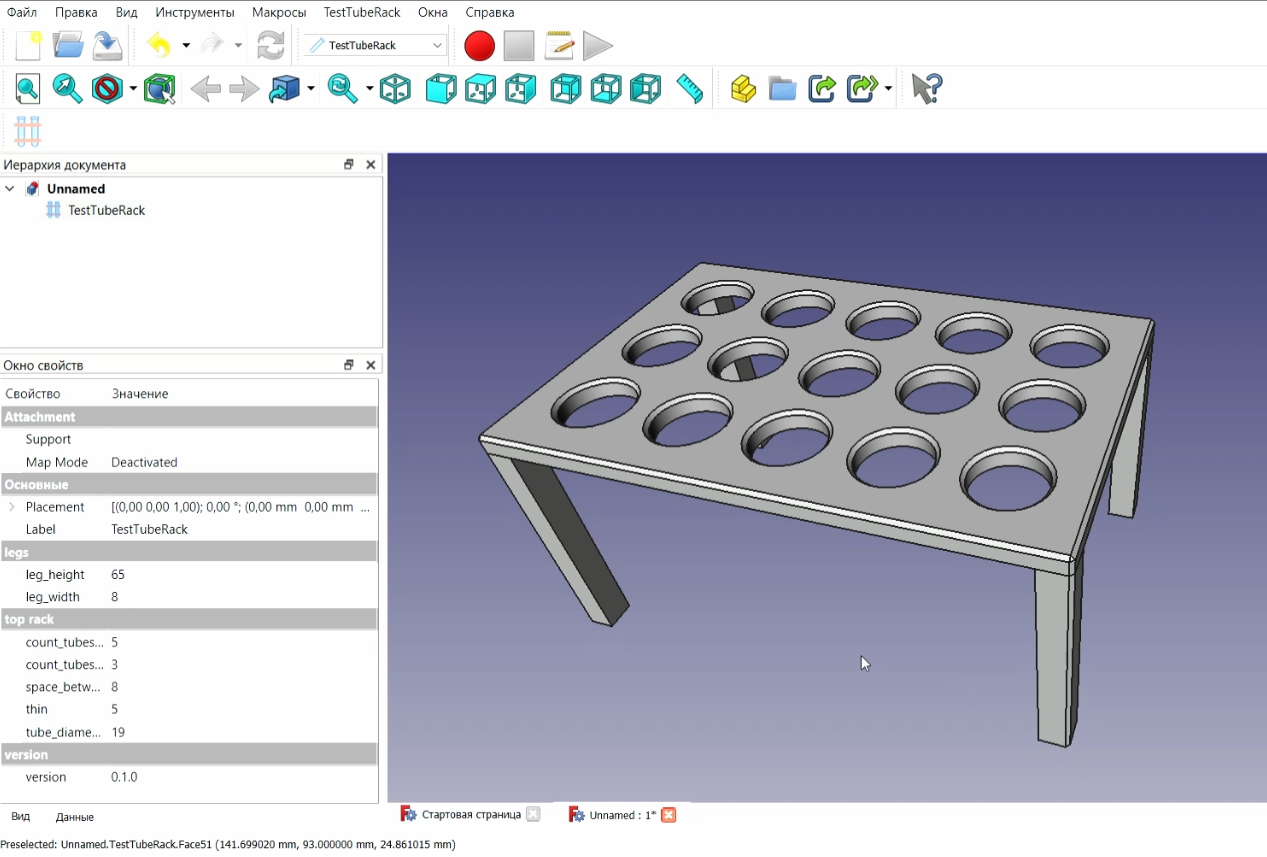Image resolution: width=1267 pixels, height=857 pixels.
Task: Open the sub-link options dropdown arrow
Action: 888,89
